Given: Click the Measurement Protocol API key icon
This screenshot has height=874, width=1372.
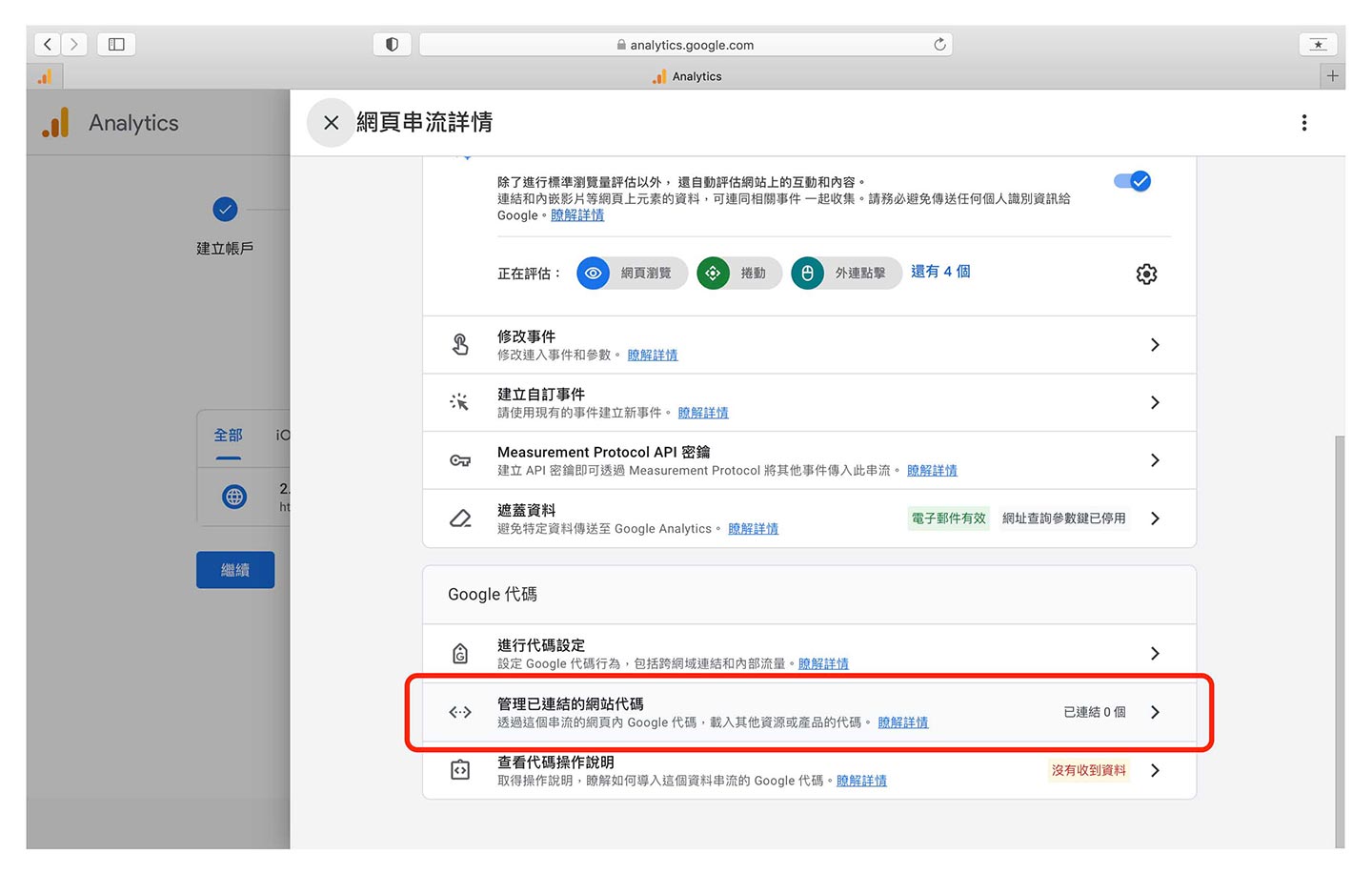Looking at the screenshot, I should click(460, 461).
